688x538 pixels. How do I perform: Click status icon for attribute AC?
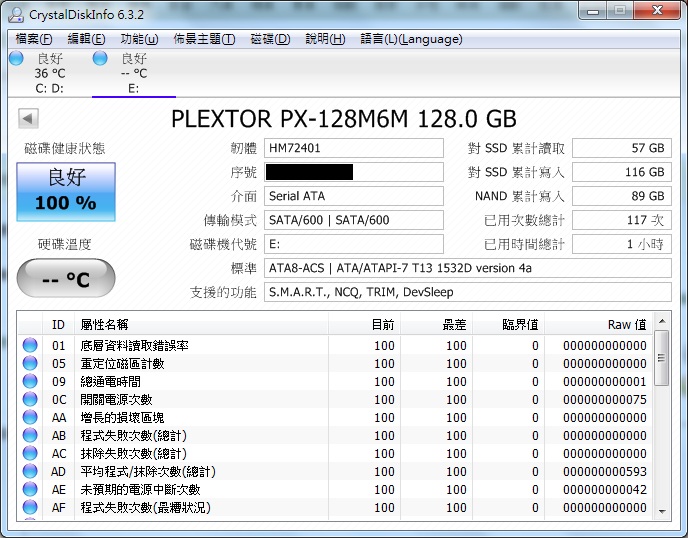pos(30,453)
